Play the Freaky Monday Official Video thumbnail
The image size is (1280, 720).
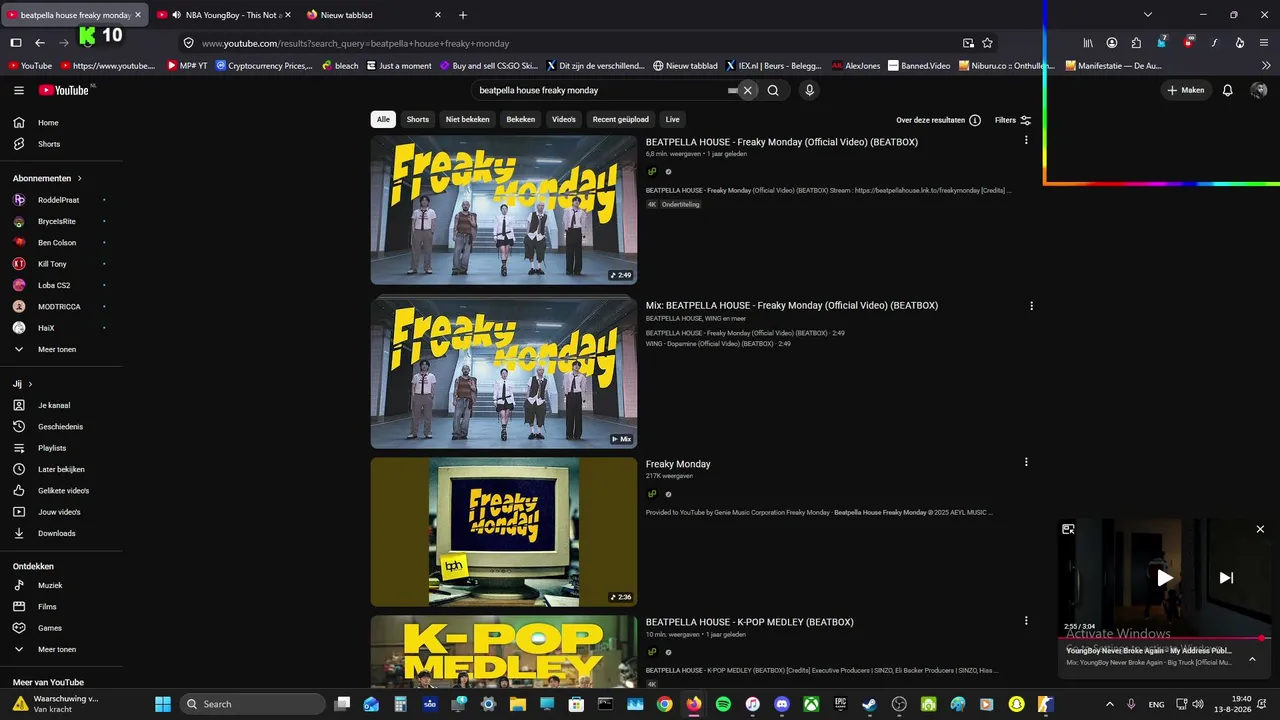[504, 210]
